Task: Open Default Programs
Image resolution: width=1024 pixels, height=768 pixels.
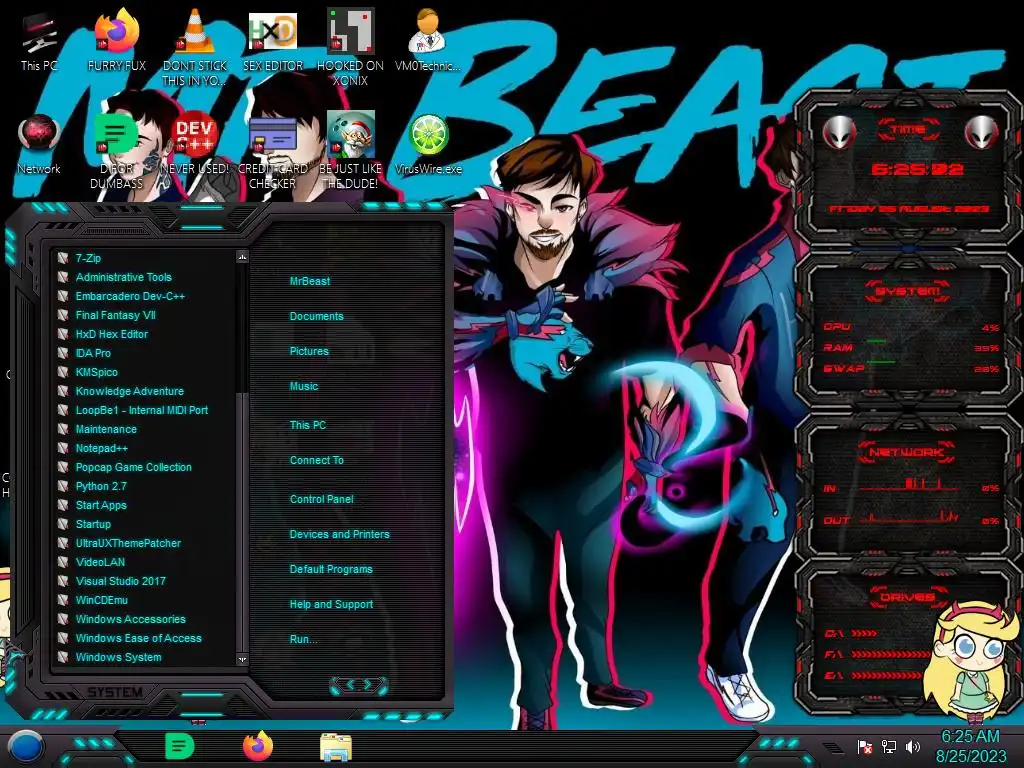Action: [331, 569]
